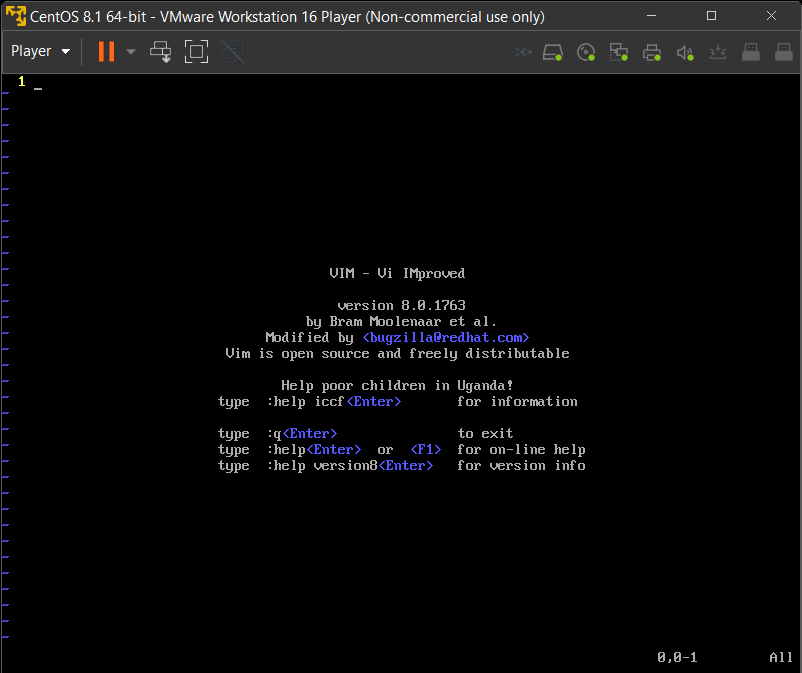This screenshot has width=802, height=673.
Task: Click the ":help iccf<Enter>" text
Action: (334, 401)
